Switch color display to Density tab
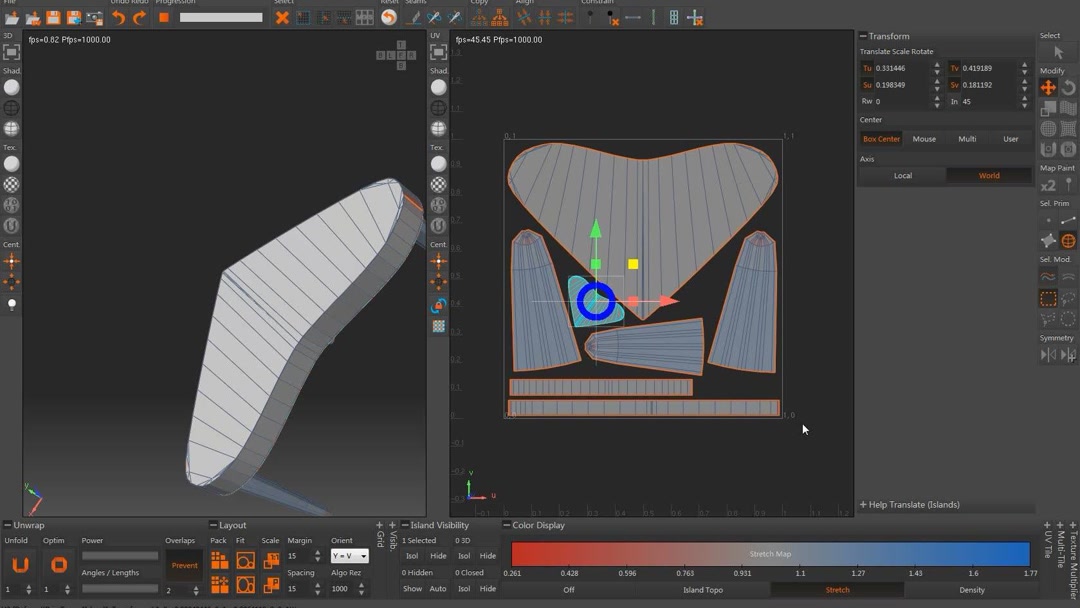The height and width of the screenshot is (608, 1080). (971, 590)
